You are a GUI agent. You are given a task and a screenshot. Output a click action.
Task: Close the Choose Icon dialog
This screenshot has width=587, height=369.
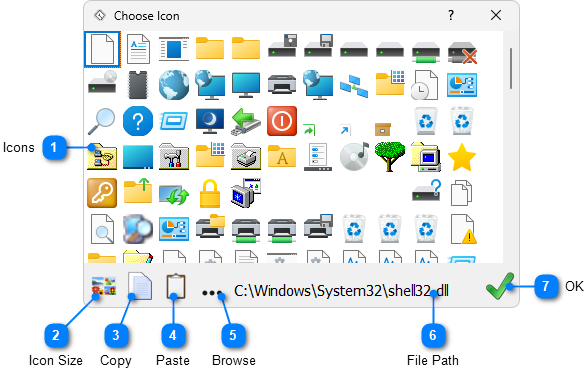click(496, 15)
